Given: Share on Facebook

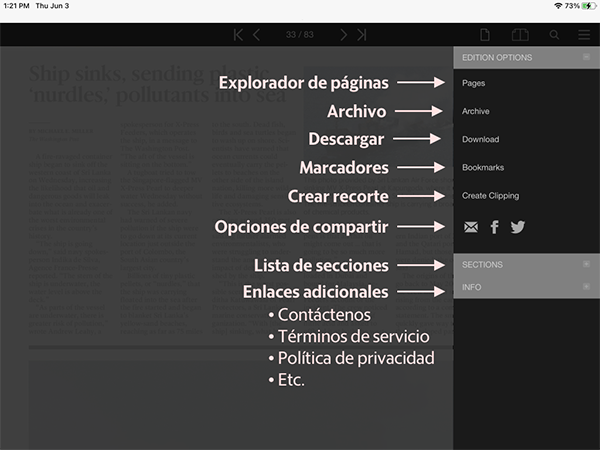Looking at the screenshot, I should coord(494,227).
